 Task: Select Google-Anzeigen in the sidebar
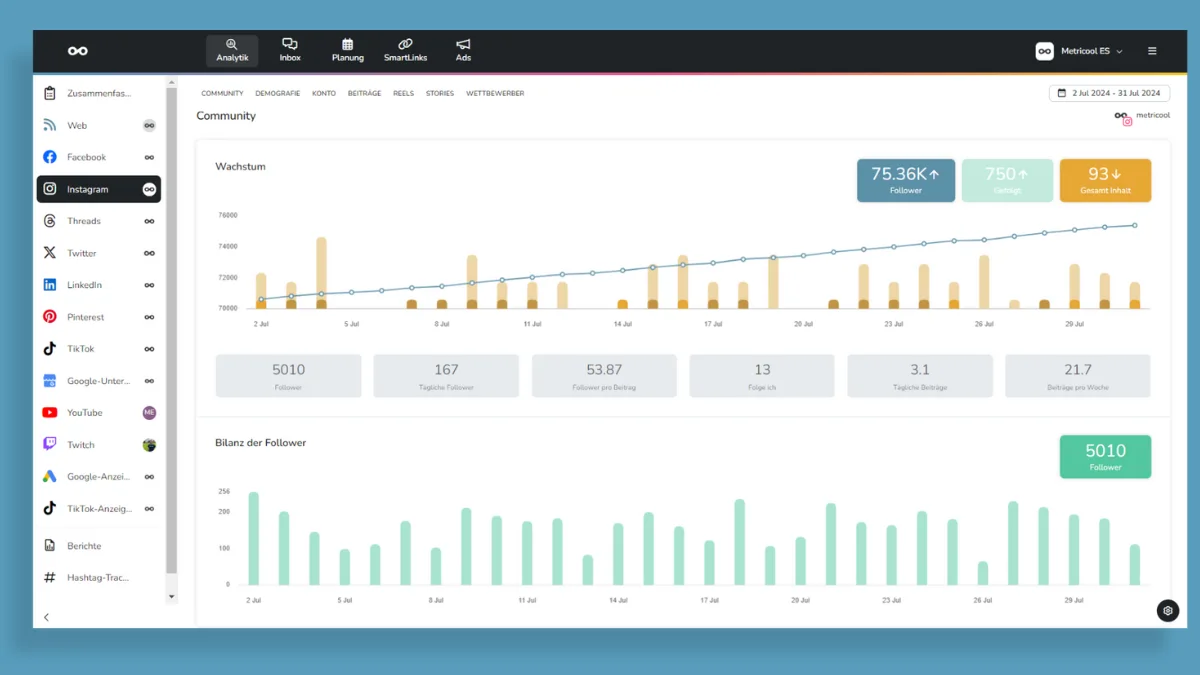pyautogui.click(x=99, y=477)
